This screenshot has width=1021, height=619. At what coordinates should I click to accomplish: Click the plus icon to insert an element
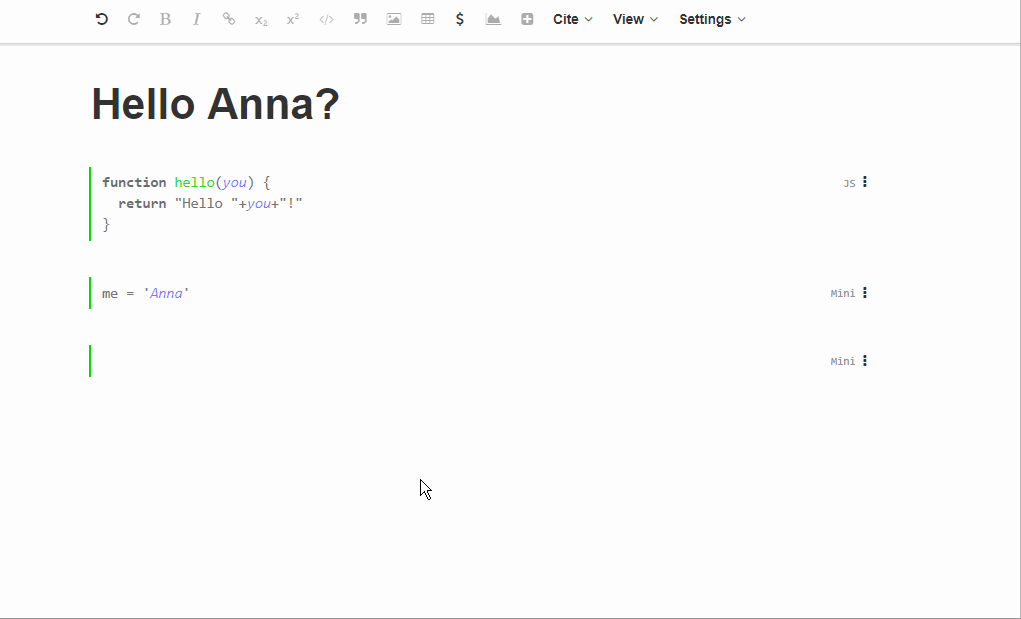527,19
